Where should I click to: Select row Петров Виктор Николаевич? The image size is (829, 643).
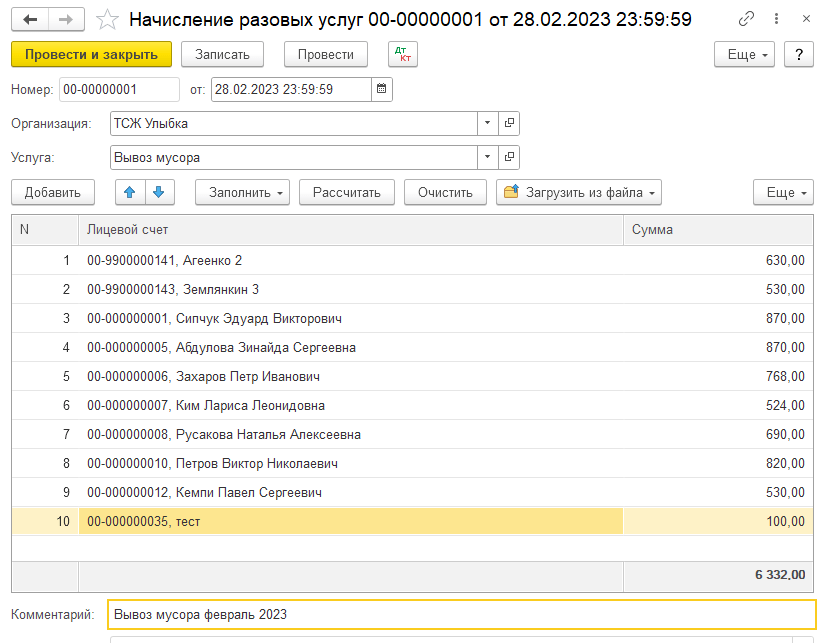tap(412, 464)
